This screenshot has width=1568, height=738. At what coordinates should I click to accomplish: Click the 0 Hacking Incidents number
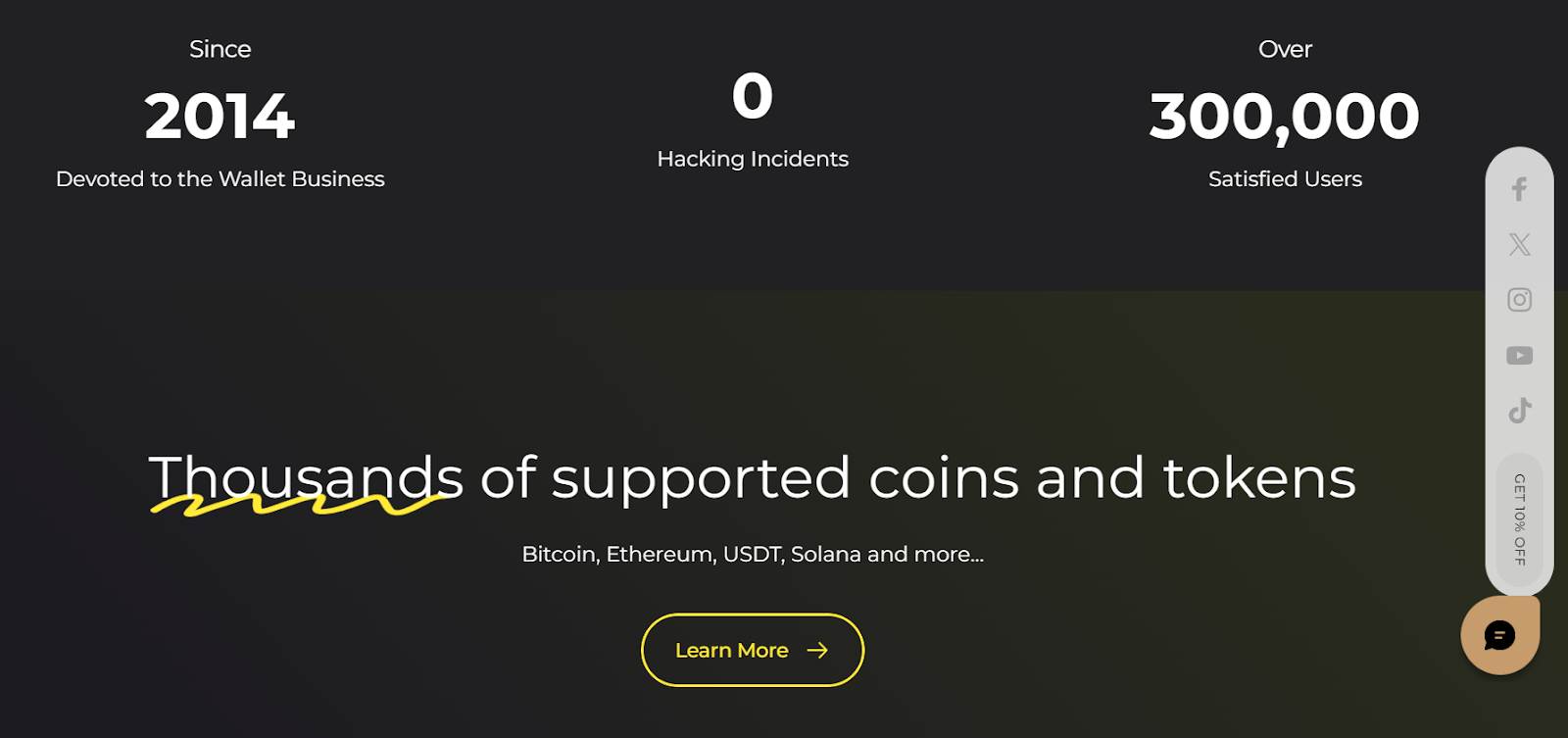(753, 96)
